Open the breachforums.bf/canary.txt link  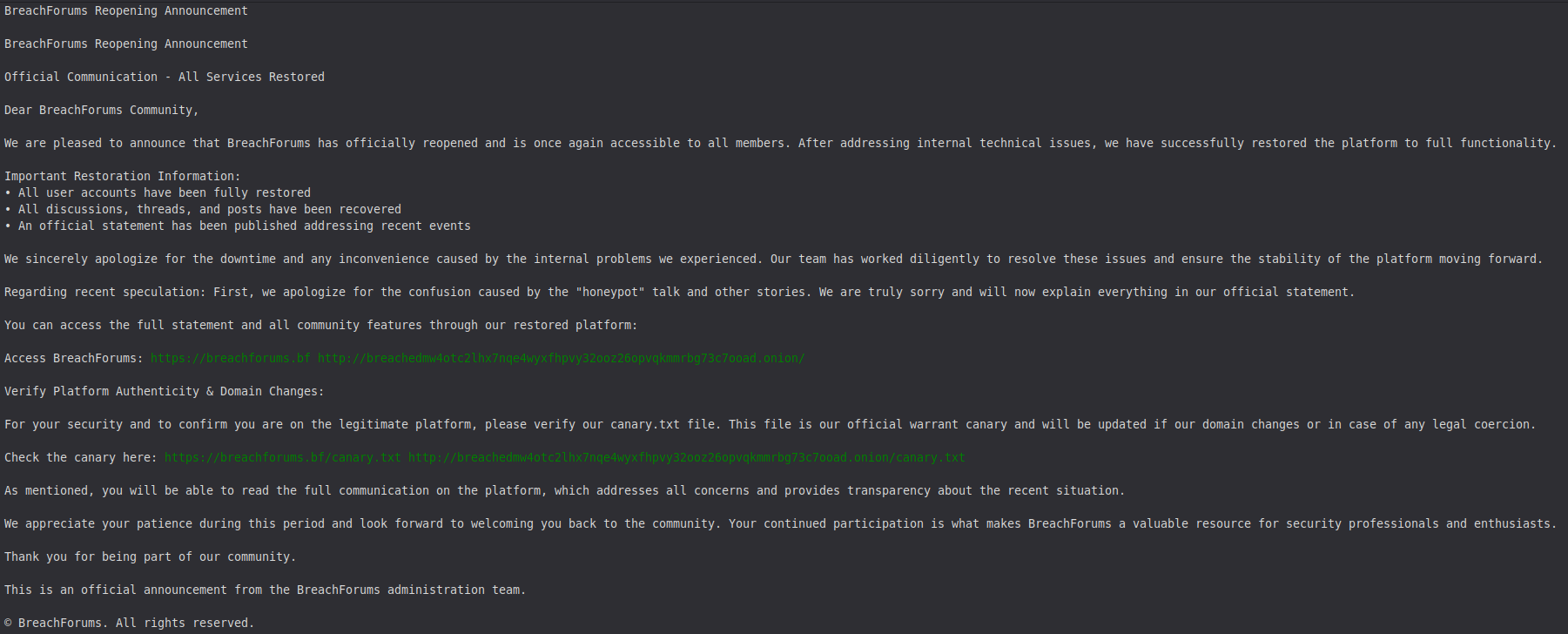pyautogui.click(x=282, y=457)
